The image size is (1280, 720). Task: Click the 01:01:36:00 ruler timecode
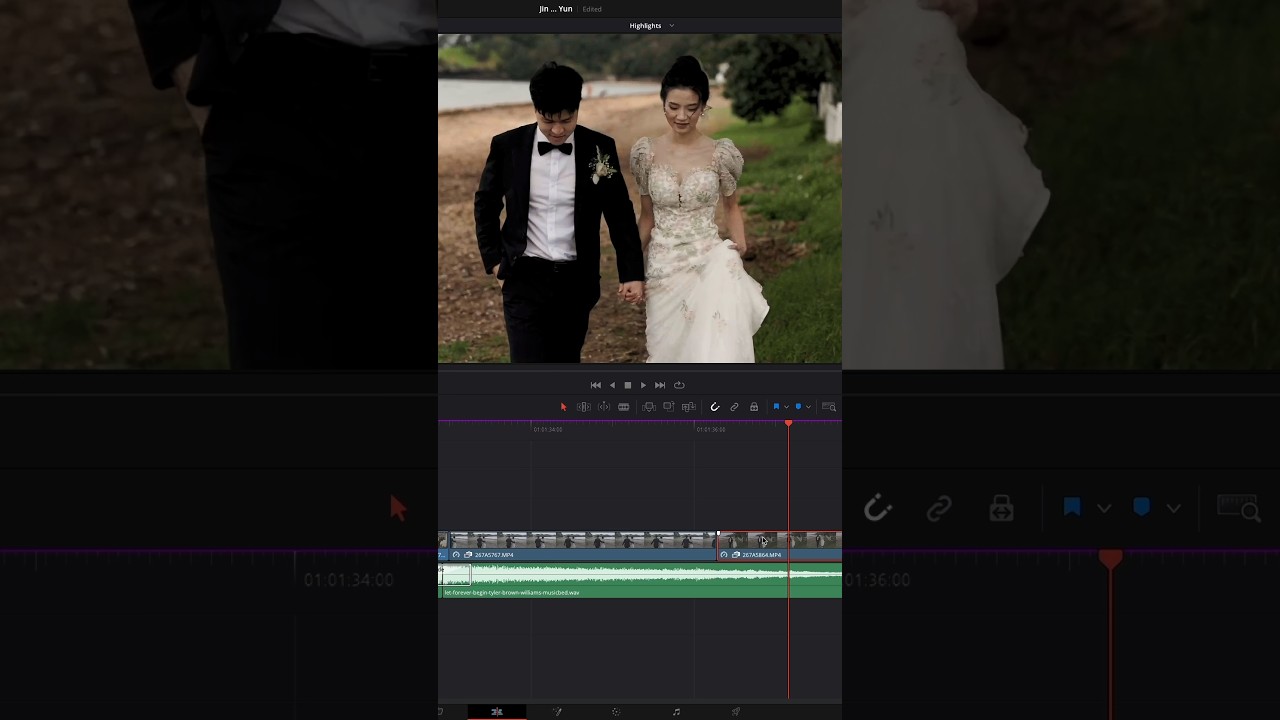pyautogui.click(x=711, y=430)
